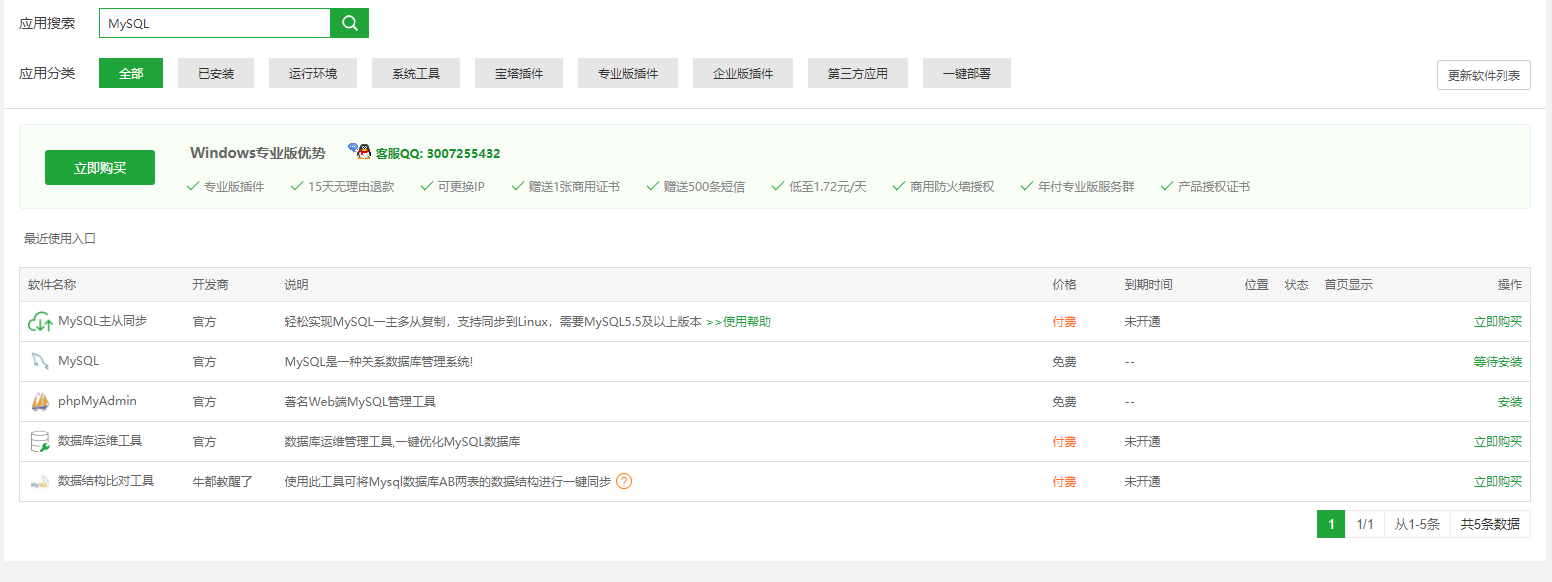The width and height of the screenshot is (1552, 582).
Task: Click the 15天无理由退款 benefit text
Action: point(351,187)
